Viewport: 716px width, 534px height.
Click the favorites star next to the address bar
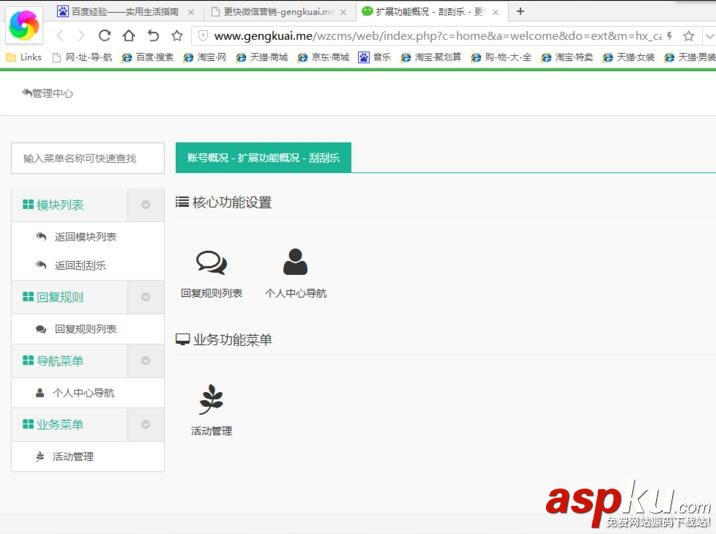click(x=177, y=35)
